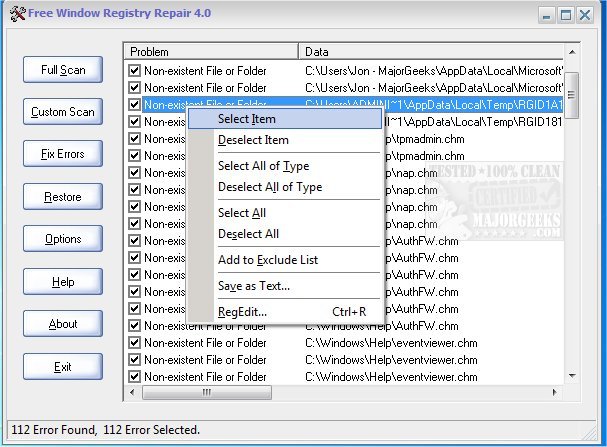
Task: Uncheck the first nap.chm row checkbox
Action: tap(134, 173)
